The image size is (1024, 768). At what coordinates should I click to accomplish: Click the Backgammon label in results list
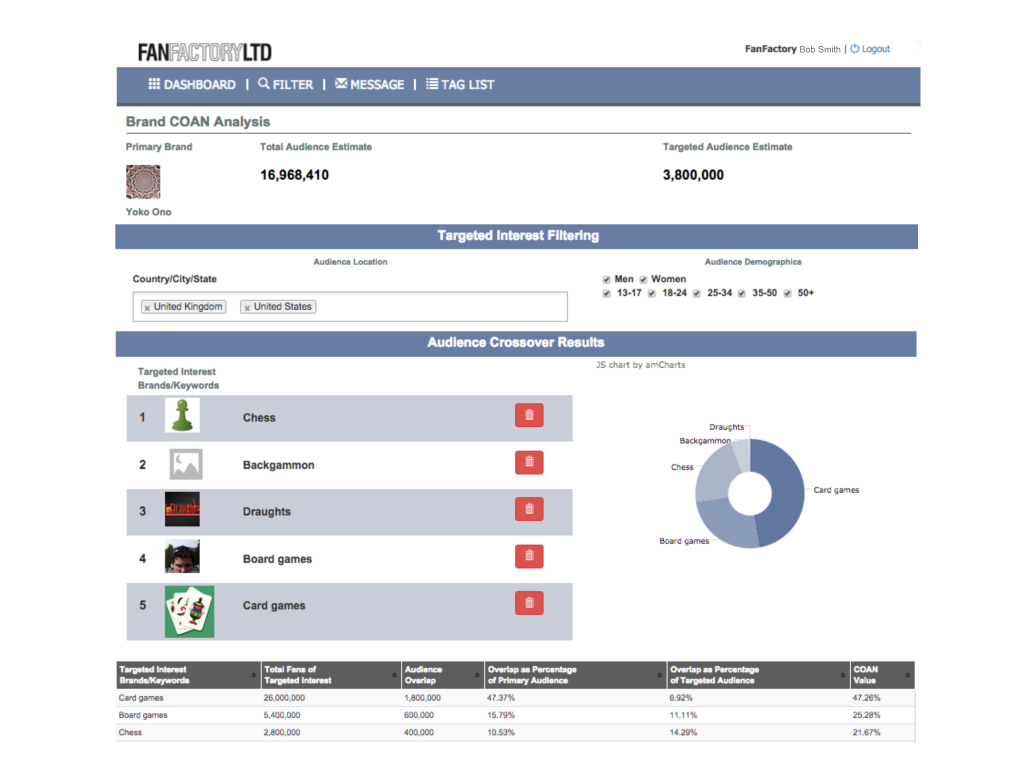tap(279, 465)
